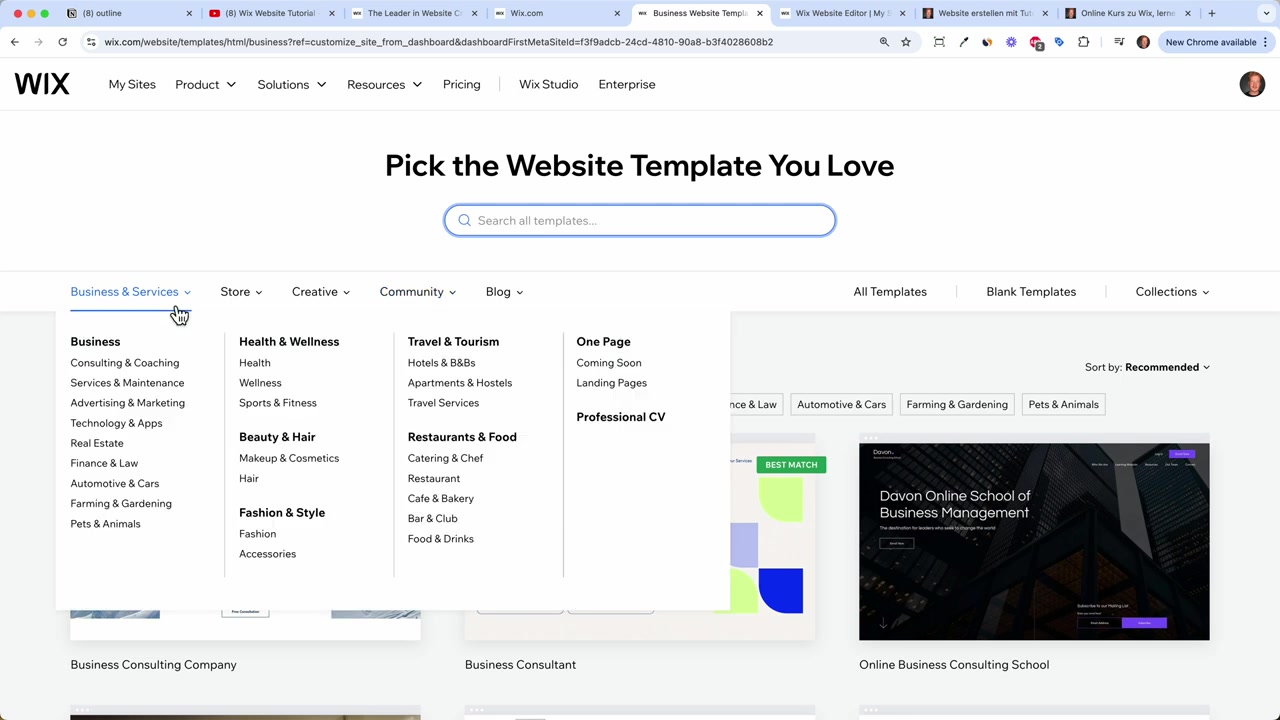Open the Store category dropdown

[x=241, y=292]
